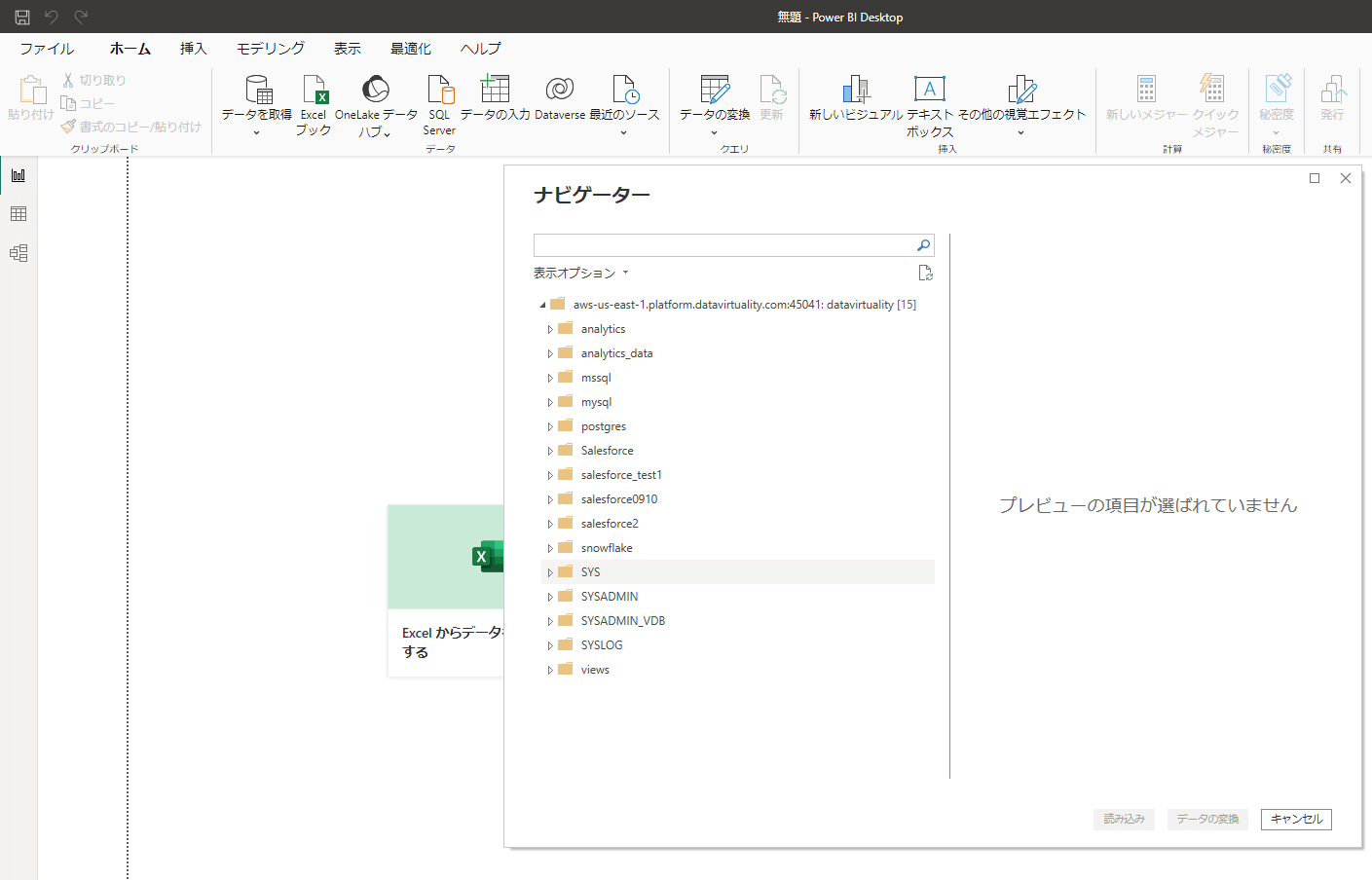Click the キャンセル button
This screenshot has height=880, width=1372.
pos(1295,820)
